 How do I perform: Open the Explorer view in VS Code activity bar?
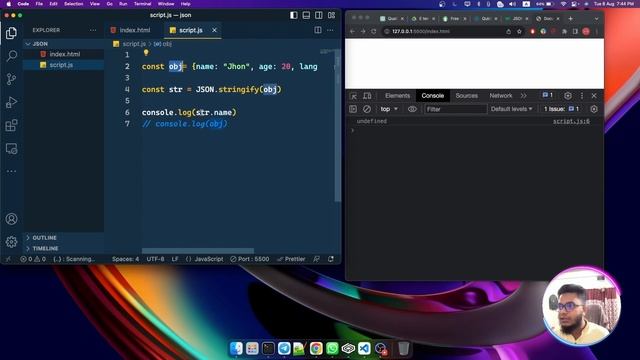pyautogui.click(x=11, y=33)
